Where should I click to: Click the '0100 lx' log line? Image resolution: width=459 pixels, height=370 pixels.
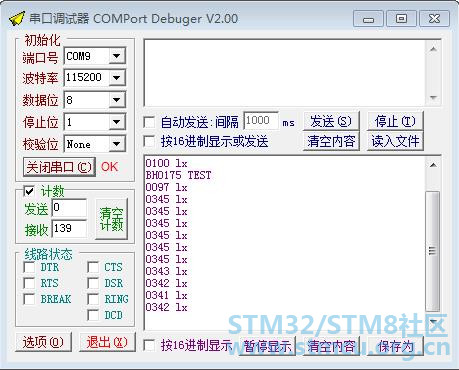click(166, 163)
